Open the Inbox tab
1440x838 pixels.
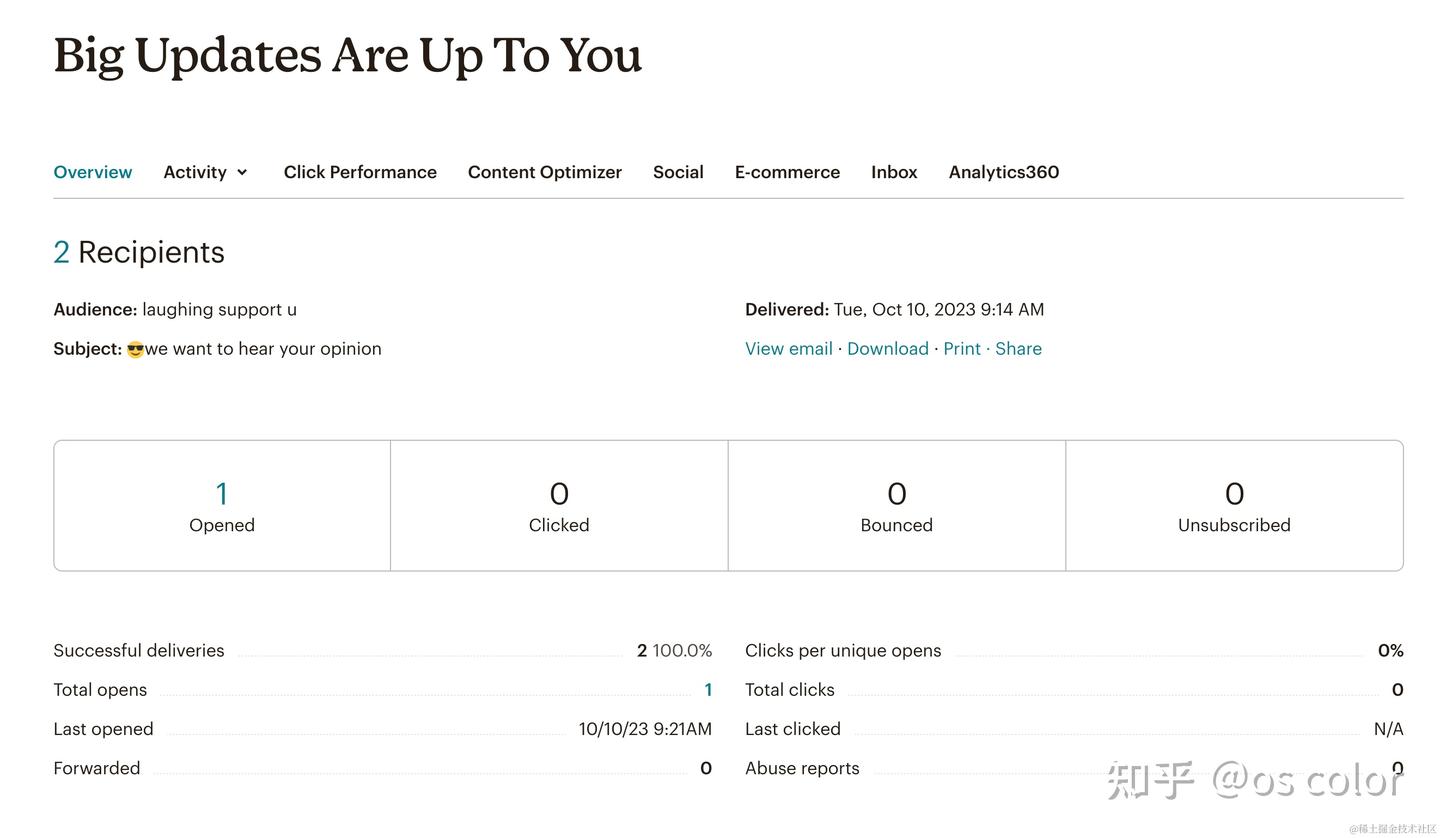pos(894,172)
